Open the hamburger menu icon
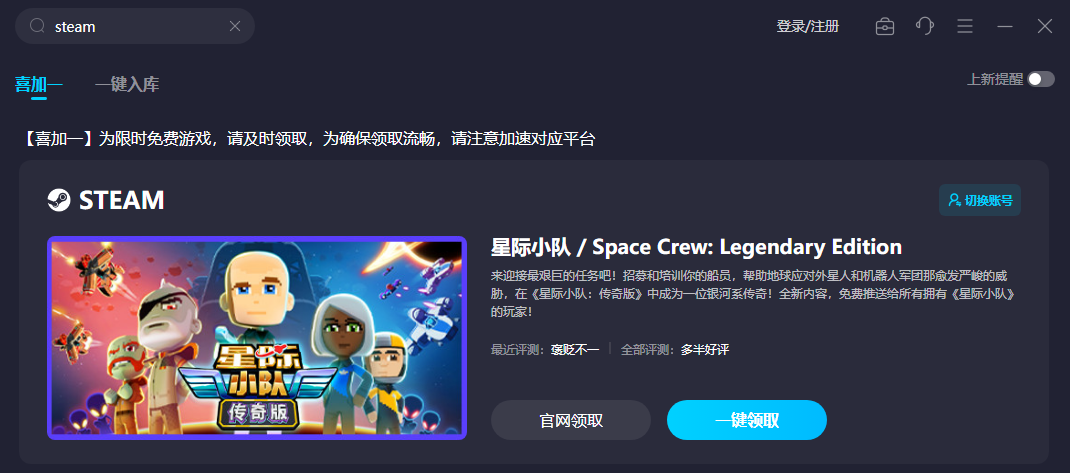This screenshot has width=1070, height=473. click(x=964, y=26)
